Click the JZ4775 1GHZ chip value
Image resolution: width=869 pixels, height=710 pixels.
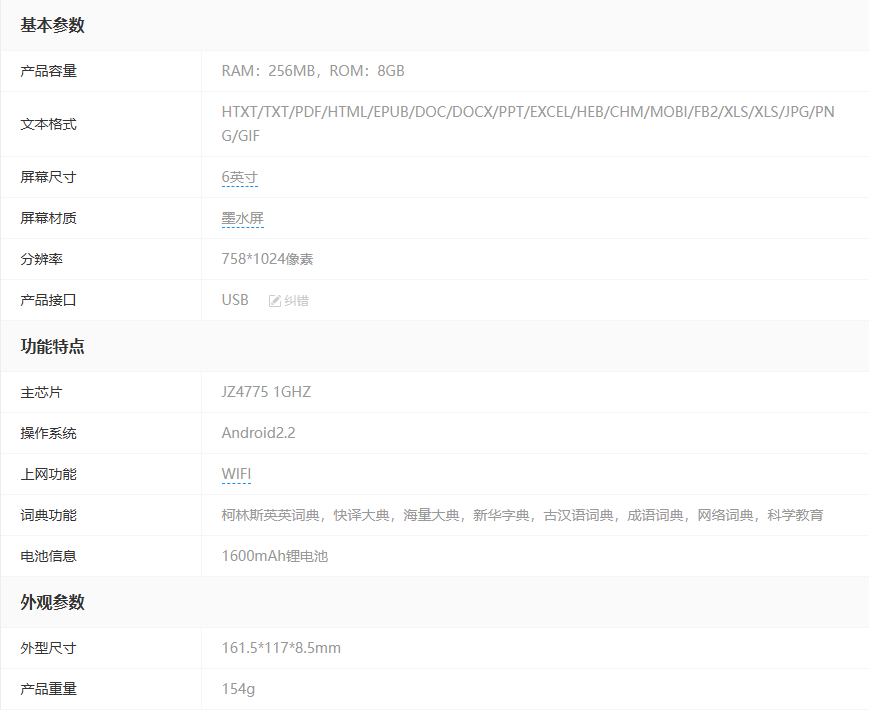pyautogui.click(x=266, y=392)
